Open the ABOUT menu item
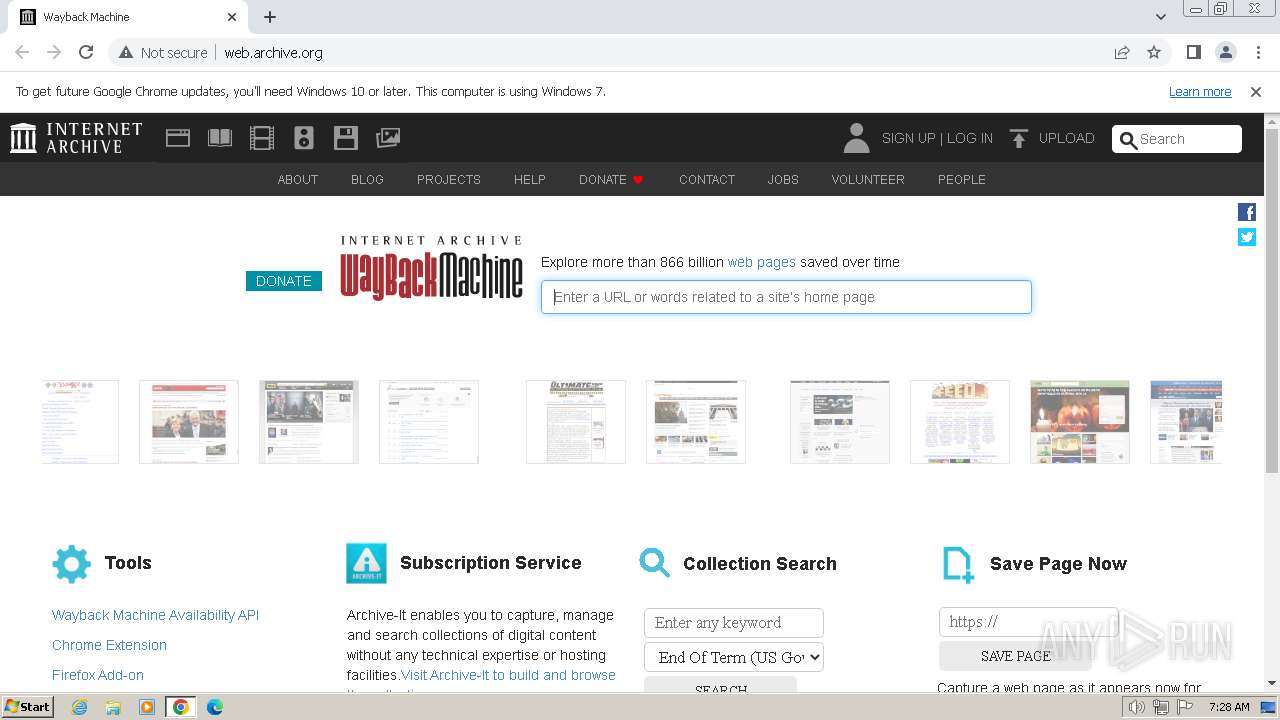This screenshot has height=720, width=1280. pos(298,179)
